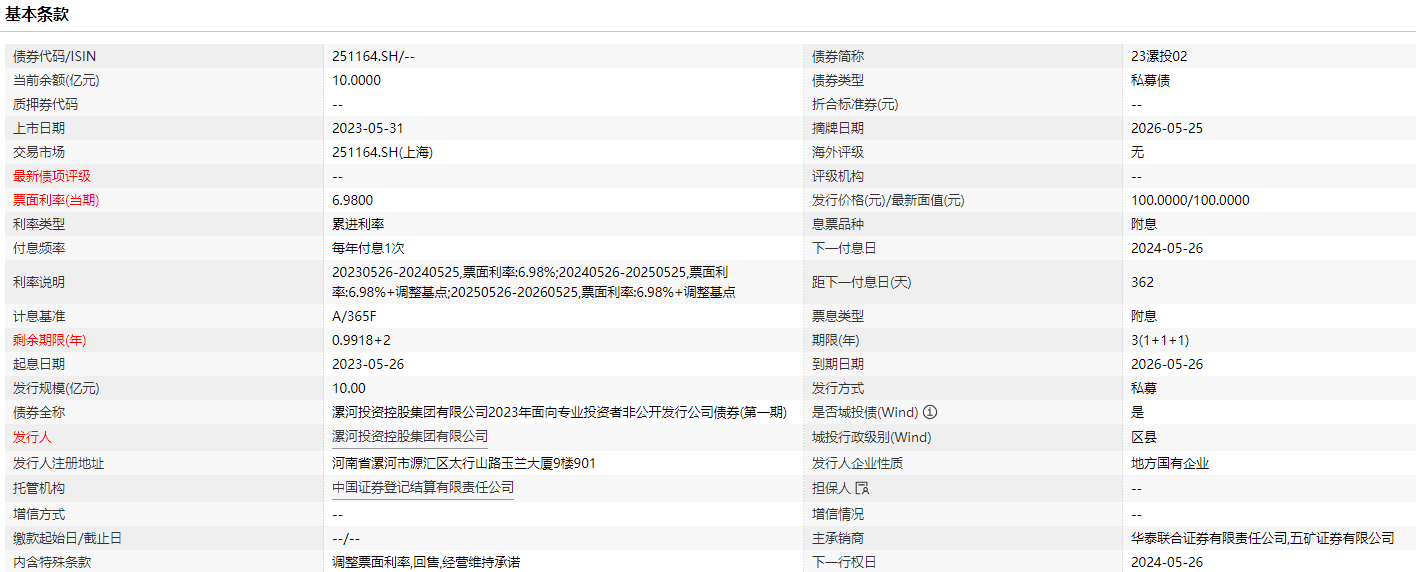The height and width of the screenshot is (572, 1416).
Task: Click the red 票面利率(当期) label
Action: click(x=56, y=200)
